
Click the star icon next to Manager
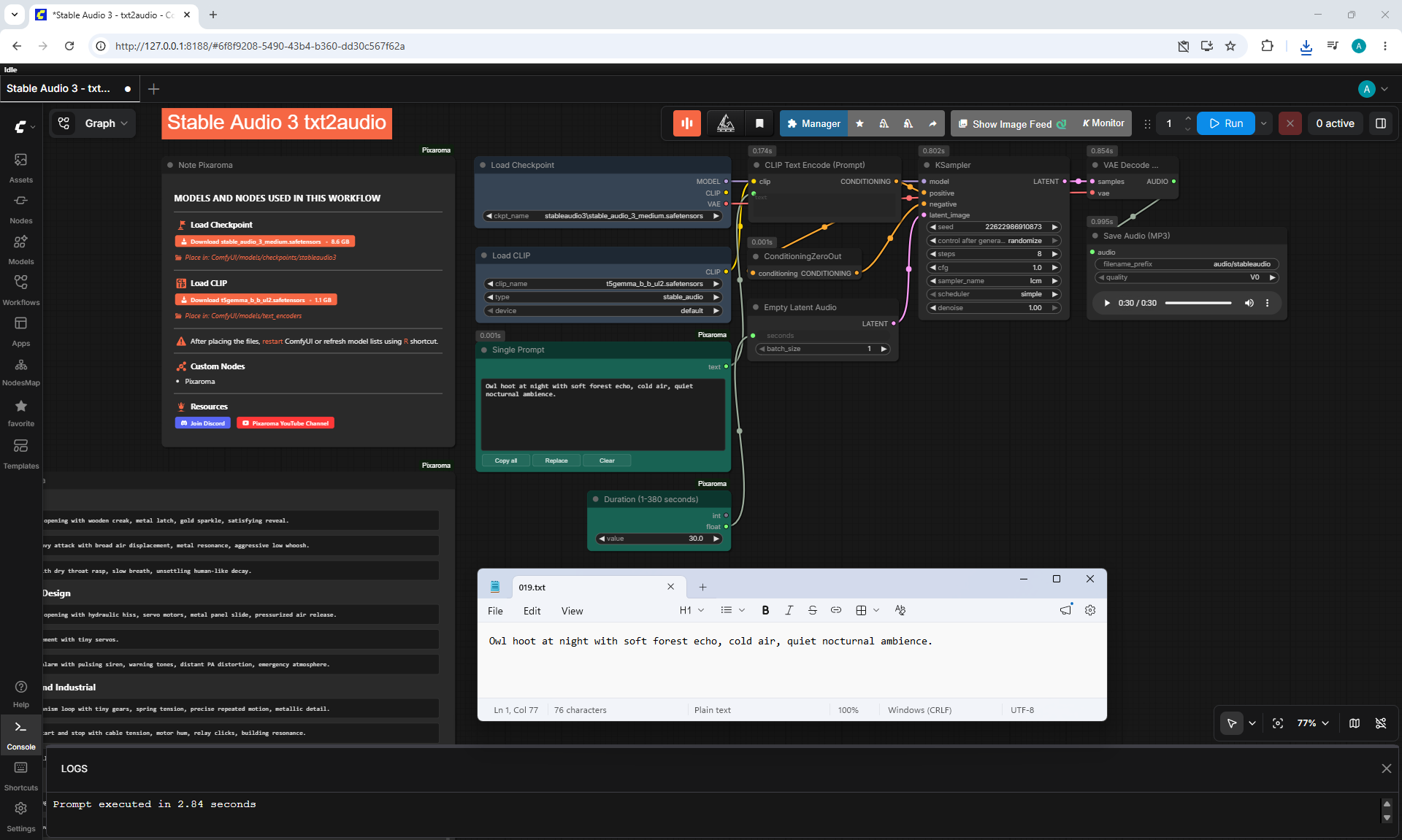point(859,123)
